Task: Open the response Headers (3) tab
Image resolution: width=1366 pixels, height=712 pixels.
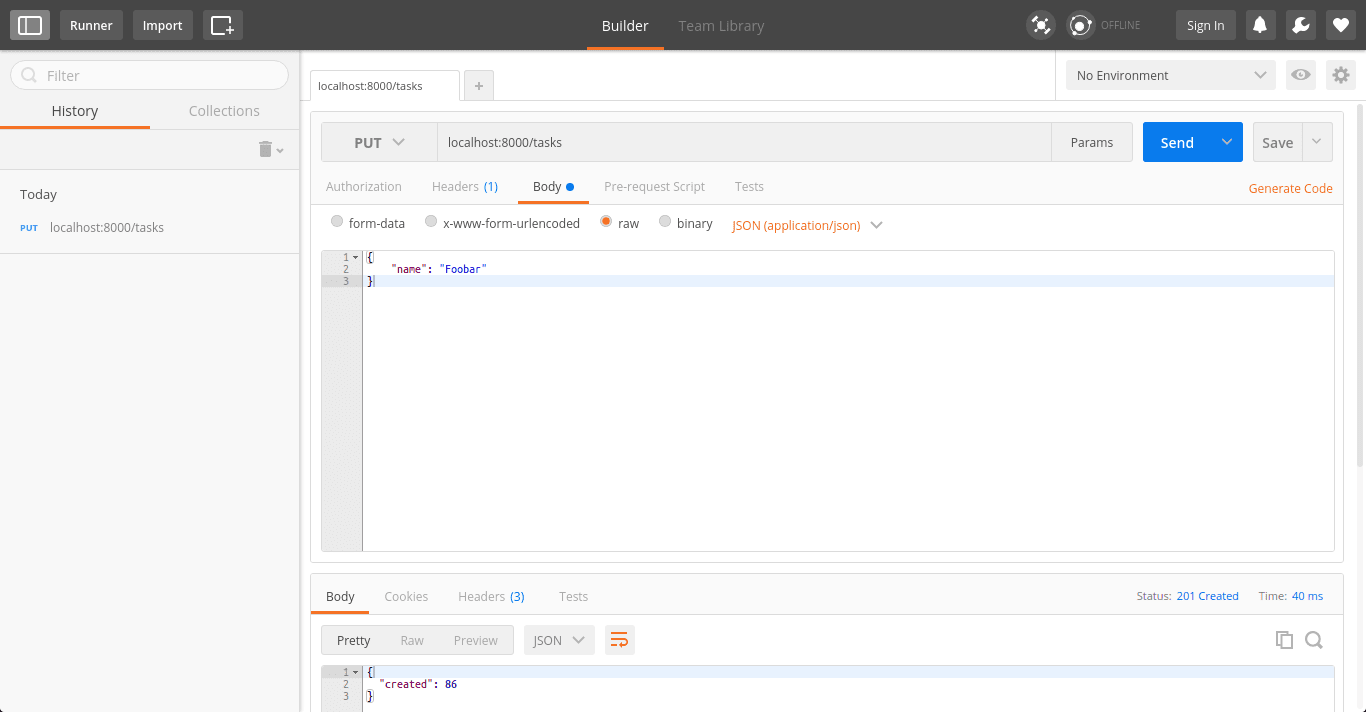Action: [491, 597]
